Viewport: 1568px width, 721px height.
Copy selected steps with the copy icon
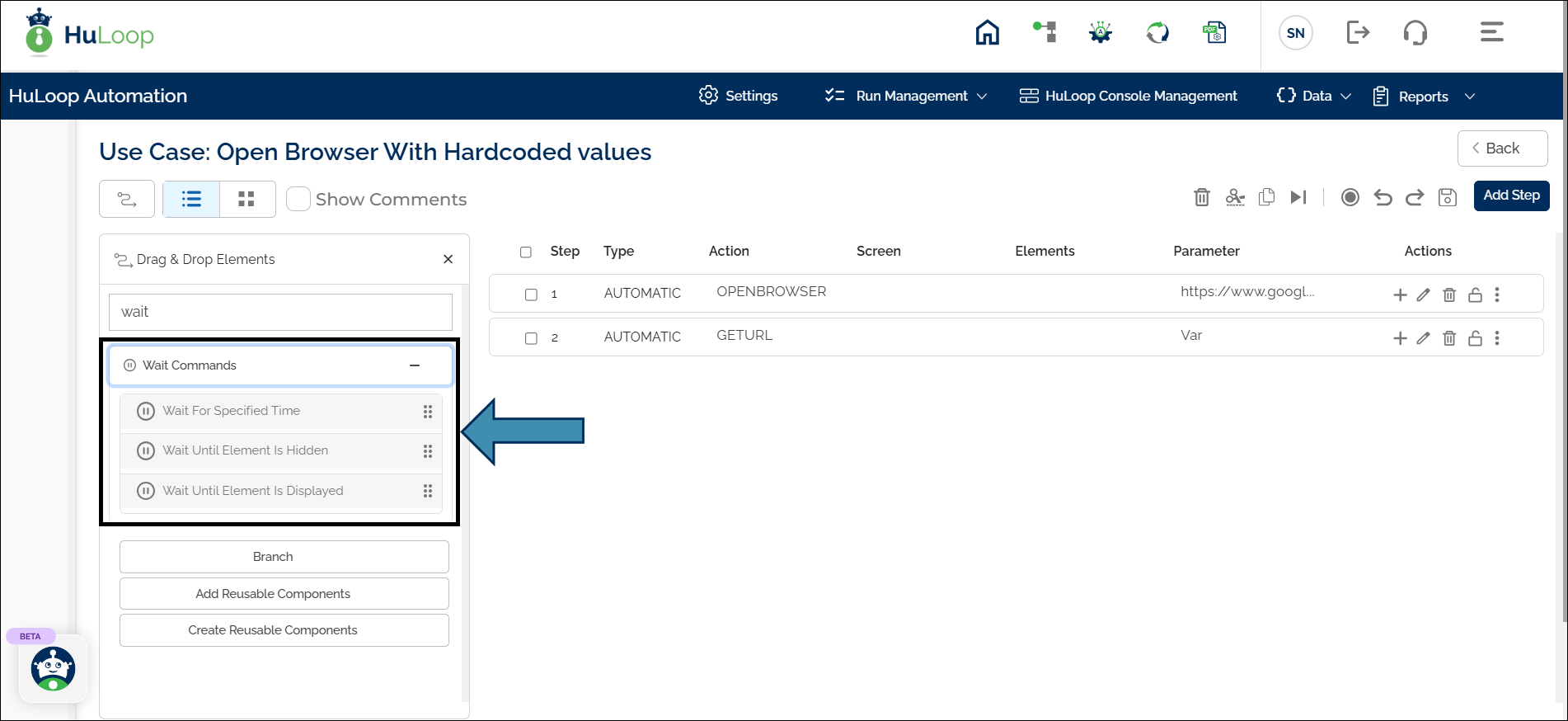click(x=1267, y=197)
